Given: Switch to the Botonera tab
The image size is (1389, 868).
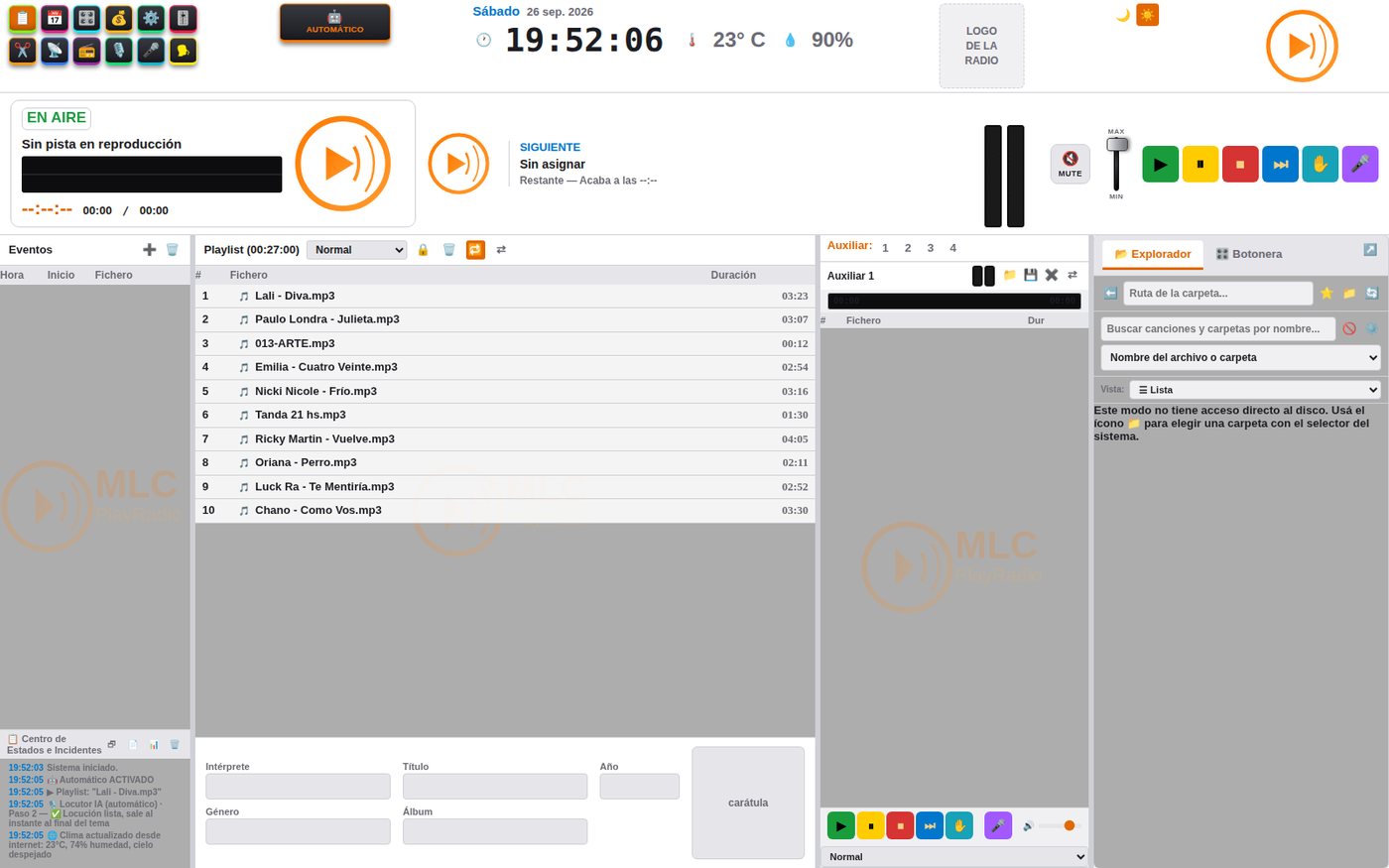Looking at the screenshot, I should point(1249,254).
